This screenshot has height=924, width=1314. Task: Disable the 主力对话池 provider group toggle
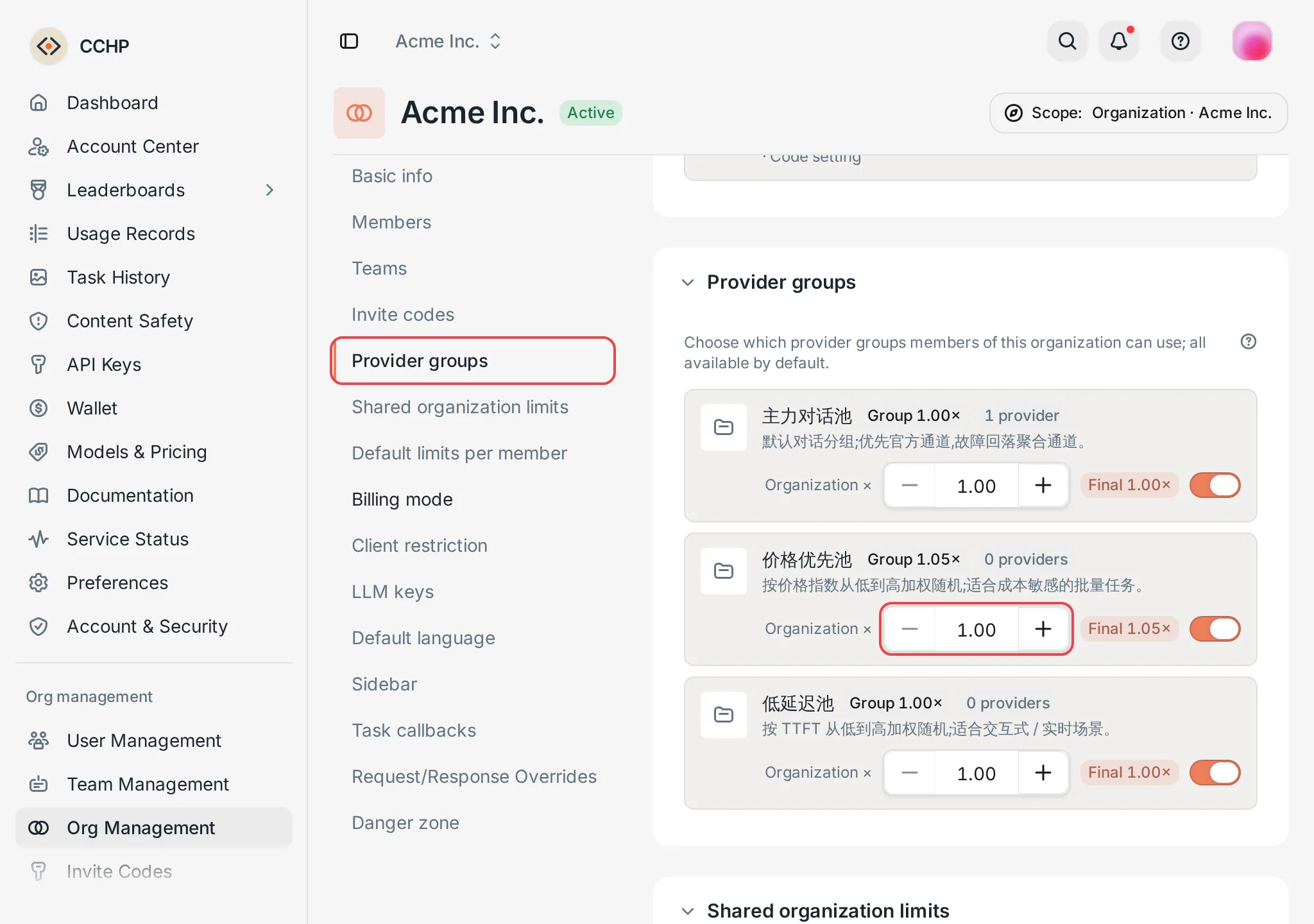coord(1215,485)
